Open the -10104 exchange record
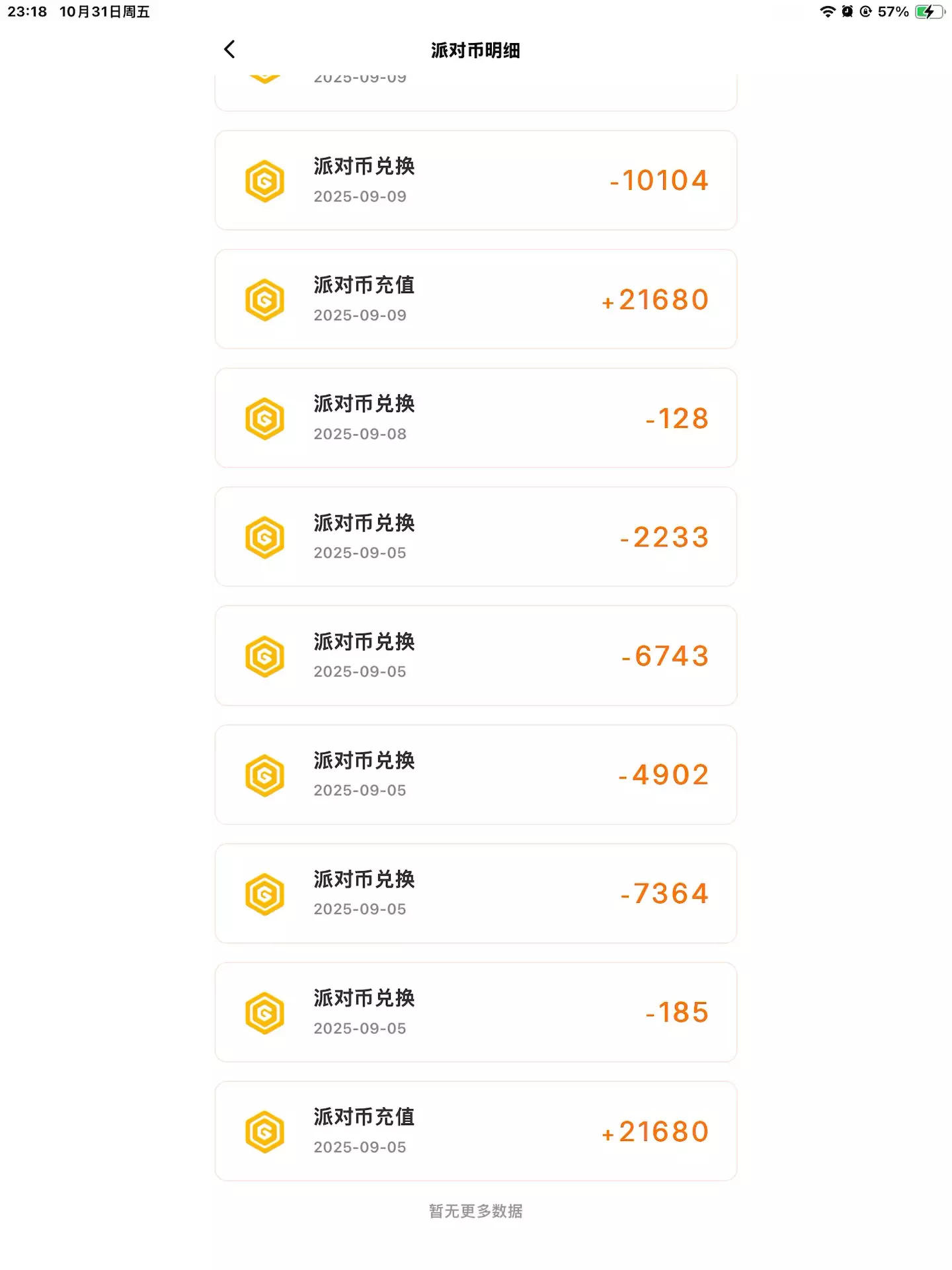 click(x=475, y=181)
